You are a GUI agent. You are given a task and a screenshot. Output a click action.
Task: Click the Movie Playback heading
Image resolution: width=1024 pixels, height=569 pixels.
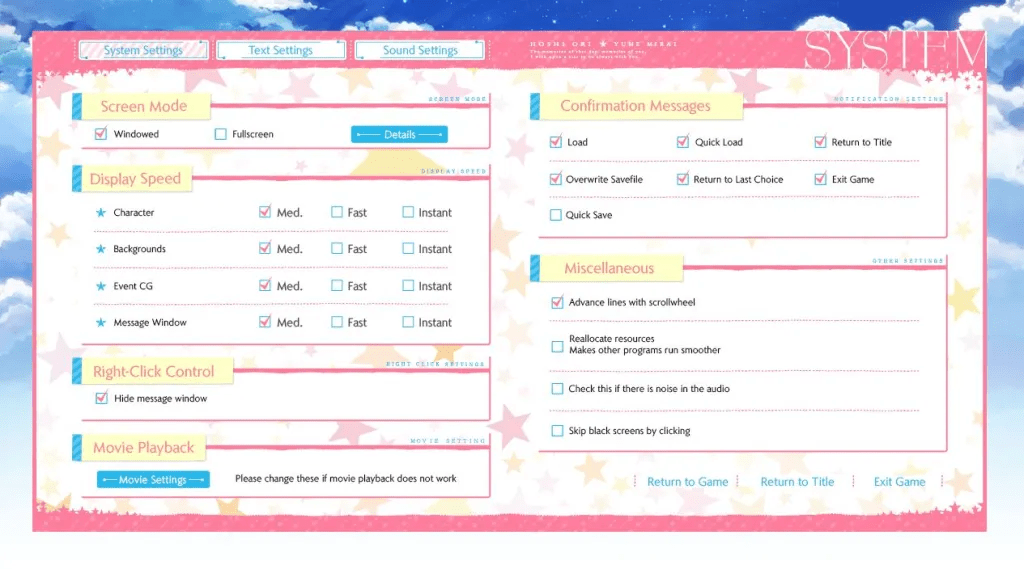click(144, 447)
